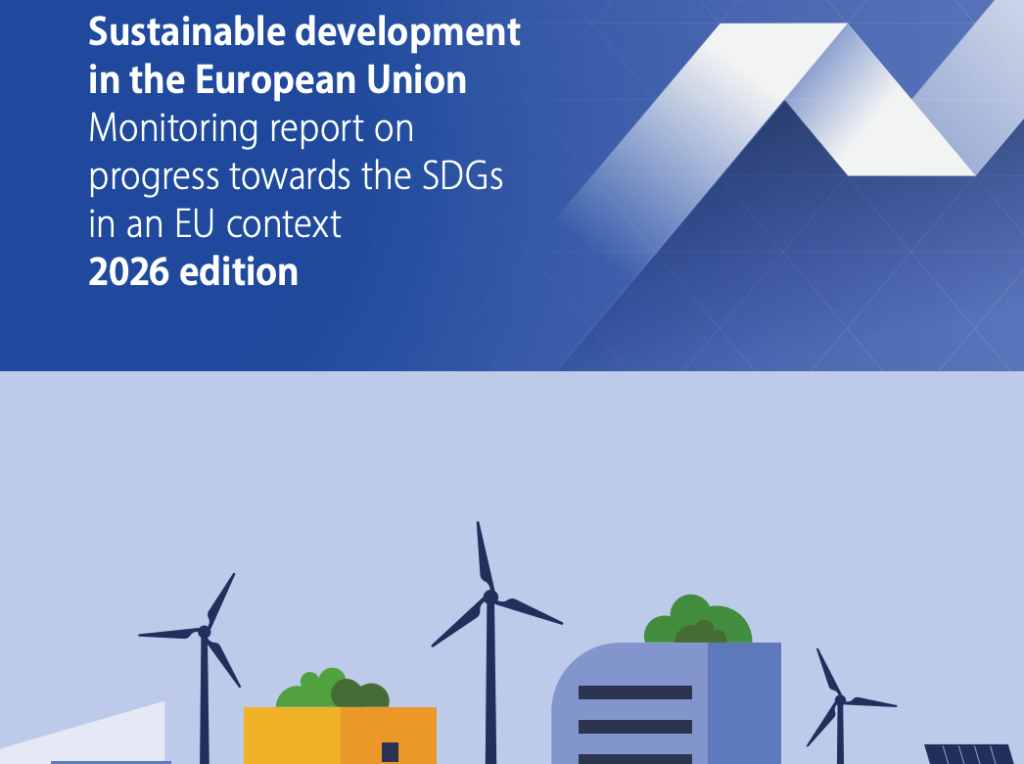The height and width of the screenshot is (764, 1024).
Task: Click the small dark window on the orange building
Action: coord(390,752)
